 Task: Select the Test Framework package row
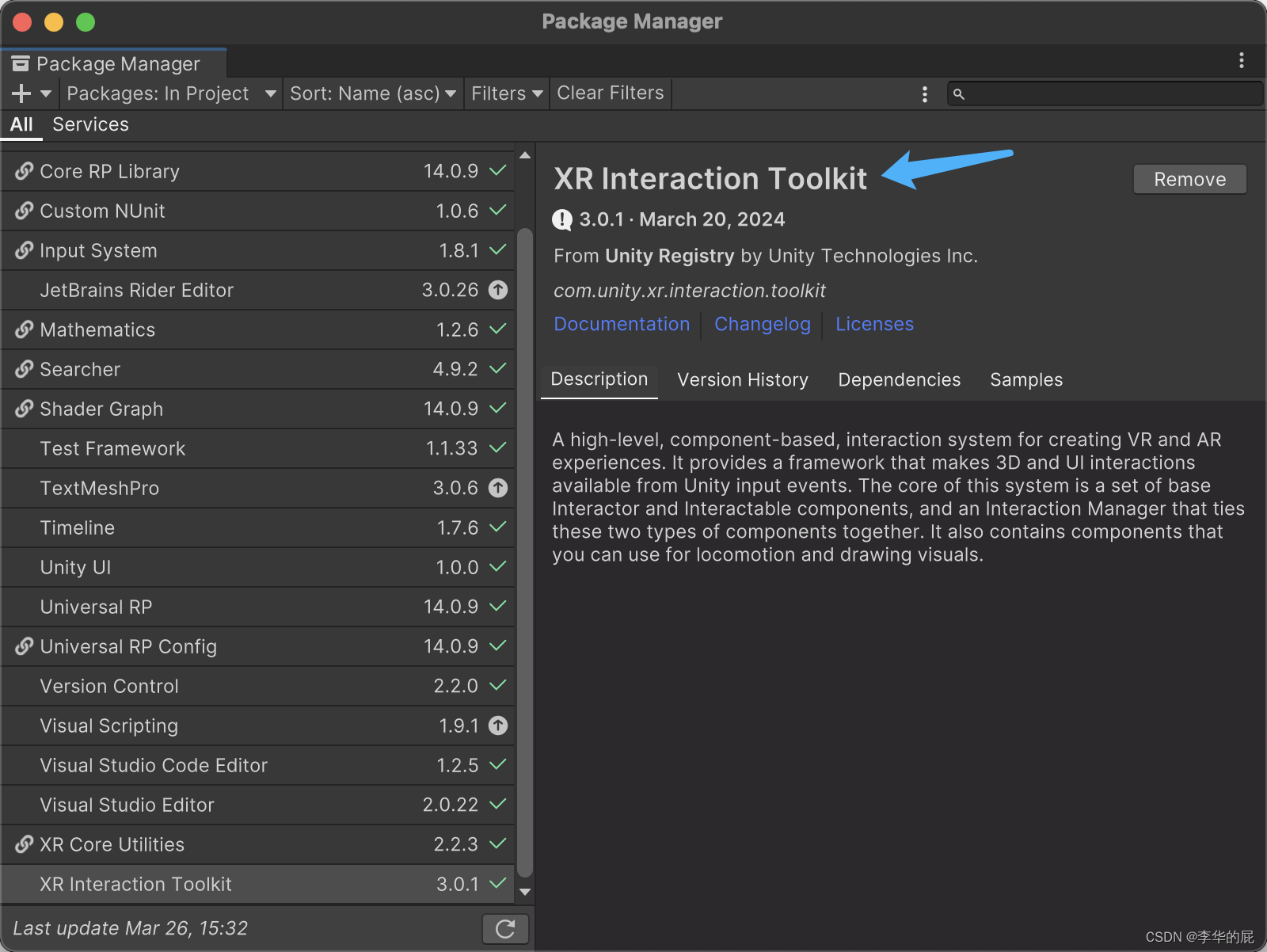(257, 448)
